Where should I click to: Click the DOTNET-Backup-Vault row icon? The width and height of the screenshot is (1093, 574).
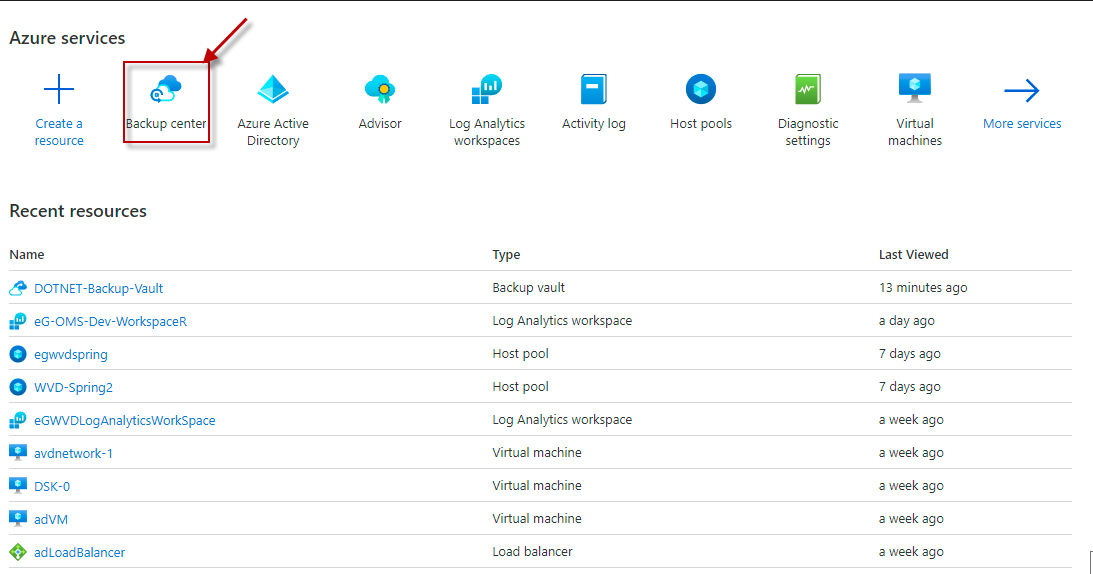coord(18,288)
